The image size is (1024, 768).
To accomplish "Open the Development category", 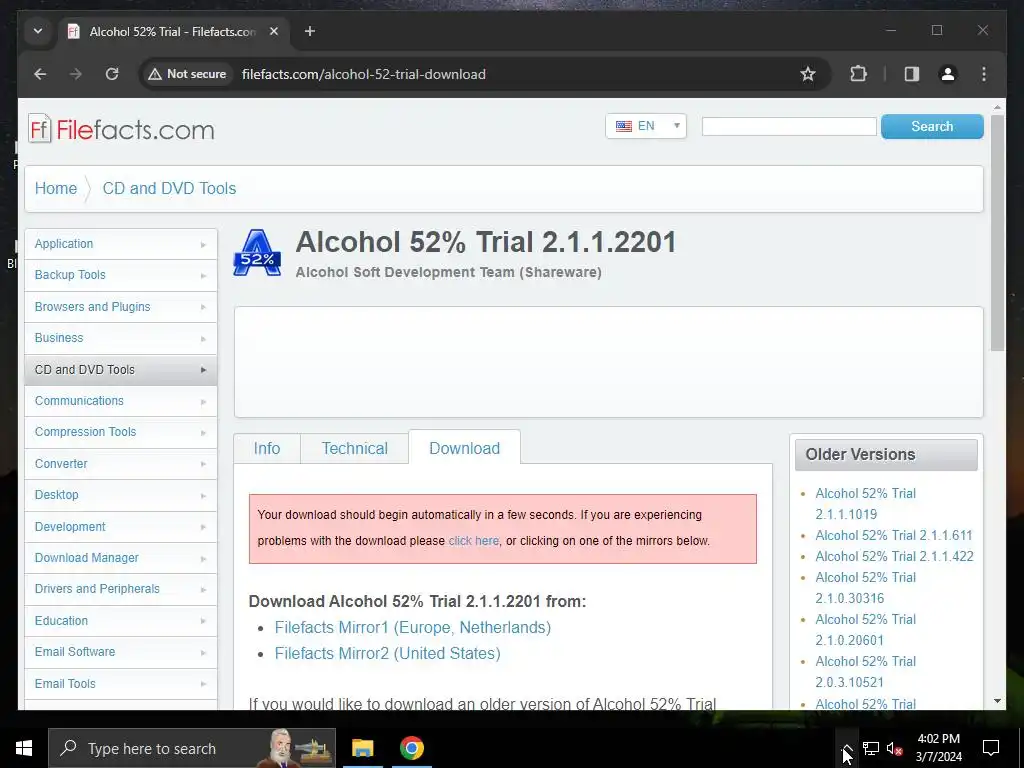I will (121, 526).
